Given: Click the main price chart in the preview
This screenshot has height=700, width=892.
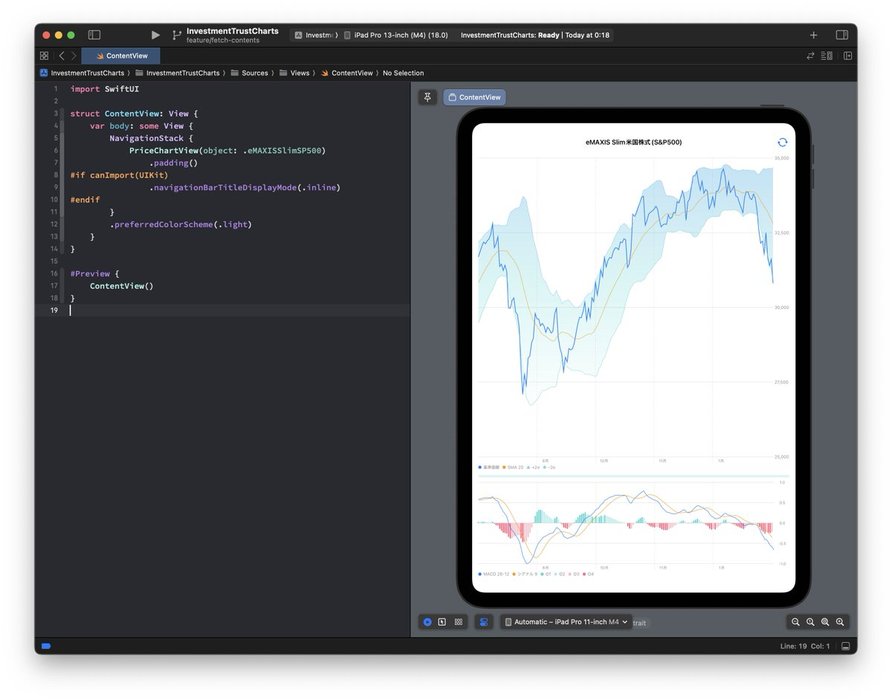Looking at the screenshot, I should pos(626,307).
